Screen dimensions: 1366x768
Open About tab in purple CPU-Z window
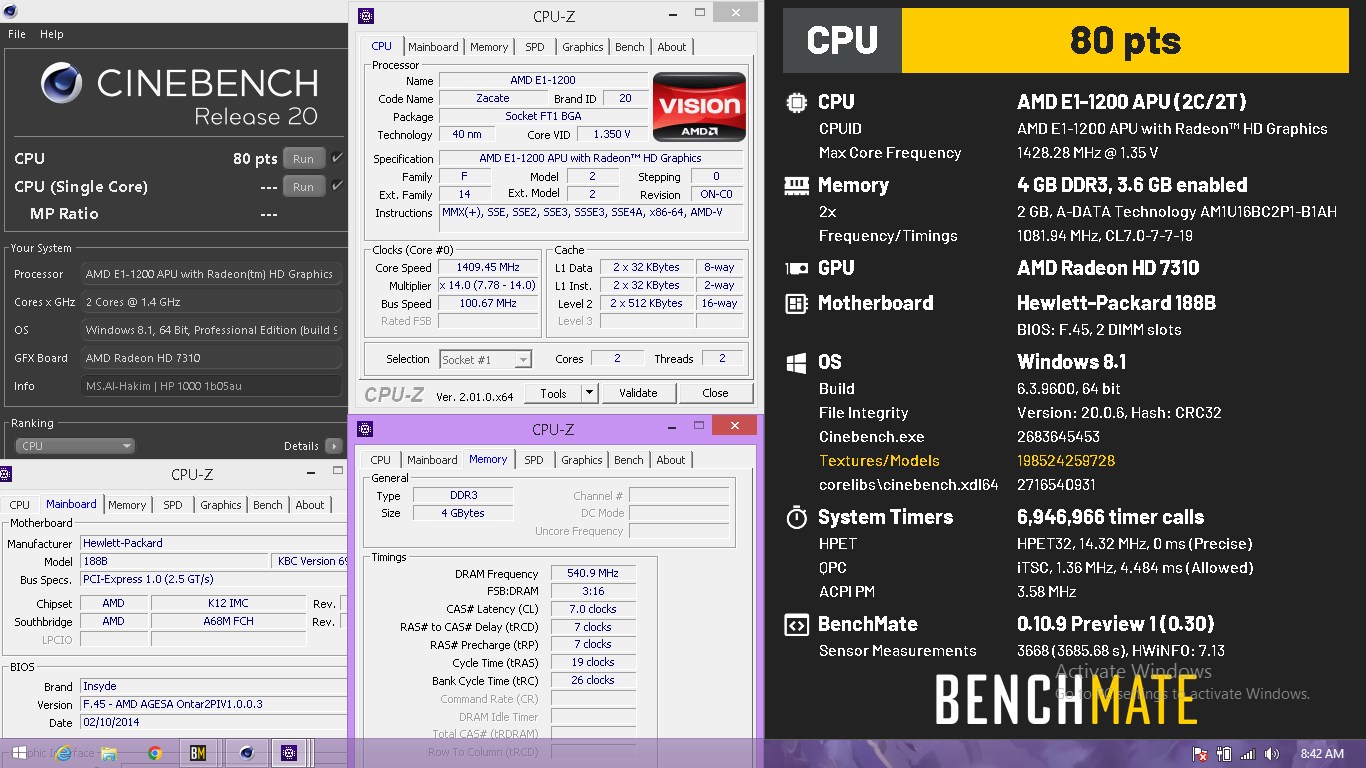click(x=671, y=460)
